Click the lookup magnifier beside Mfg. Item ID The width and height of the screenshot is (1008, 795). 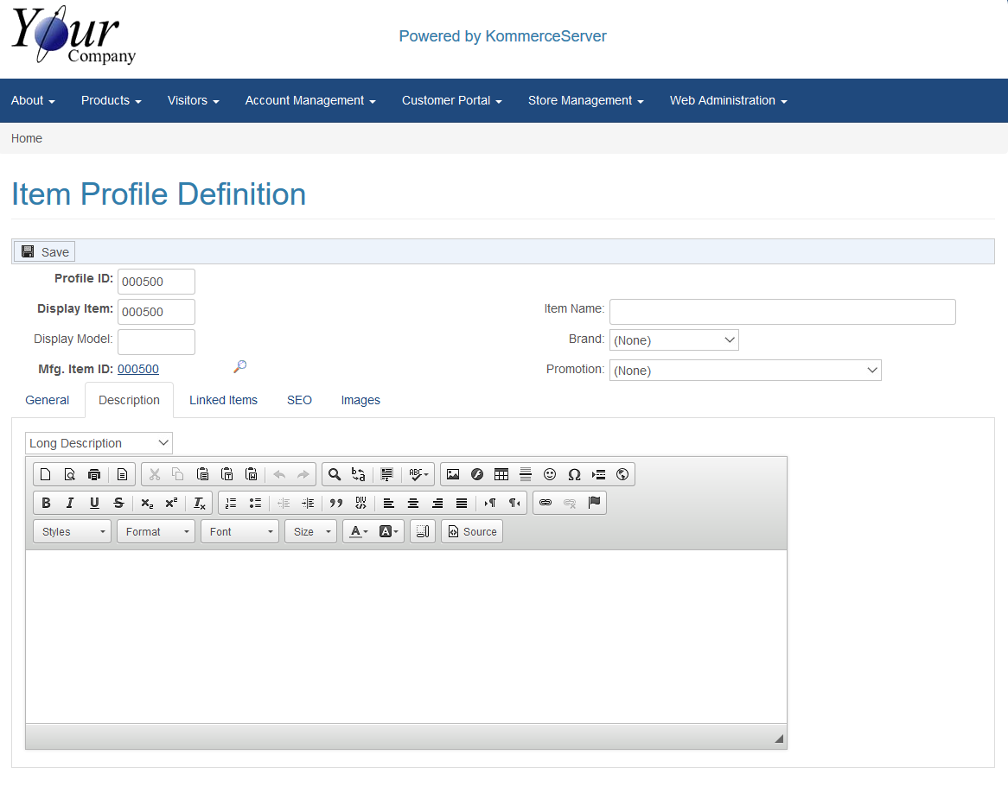(240, 368)
